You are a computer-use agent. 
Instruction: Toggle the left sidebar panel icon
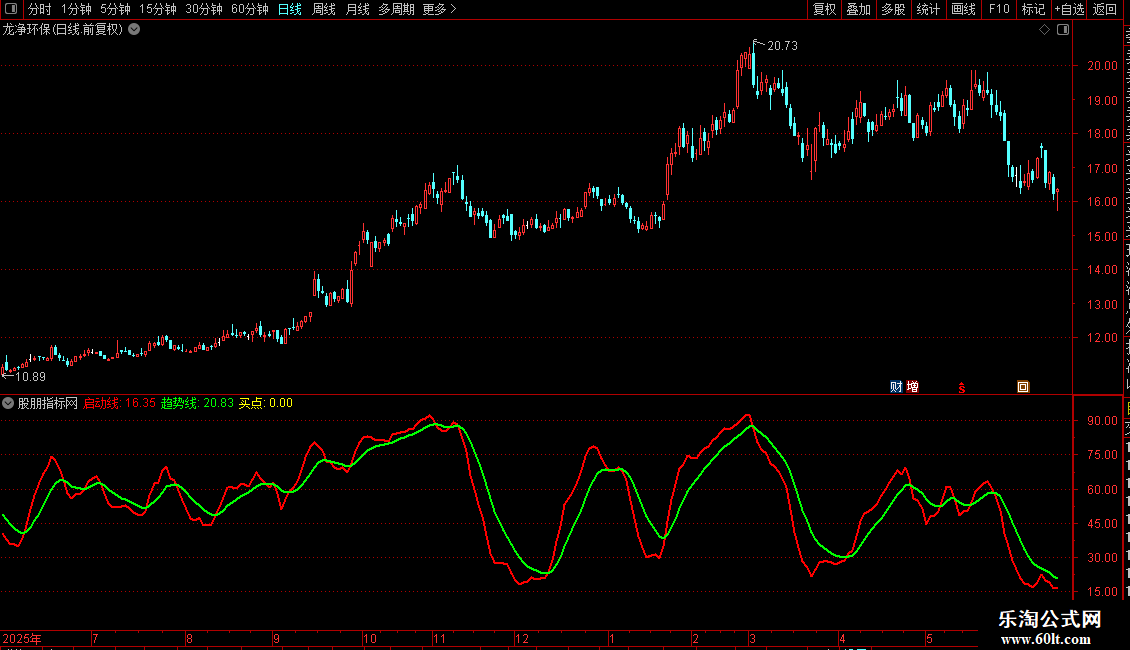point(11,9)
